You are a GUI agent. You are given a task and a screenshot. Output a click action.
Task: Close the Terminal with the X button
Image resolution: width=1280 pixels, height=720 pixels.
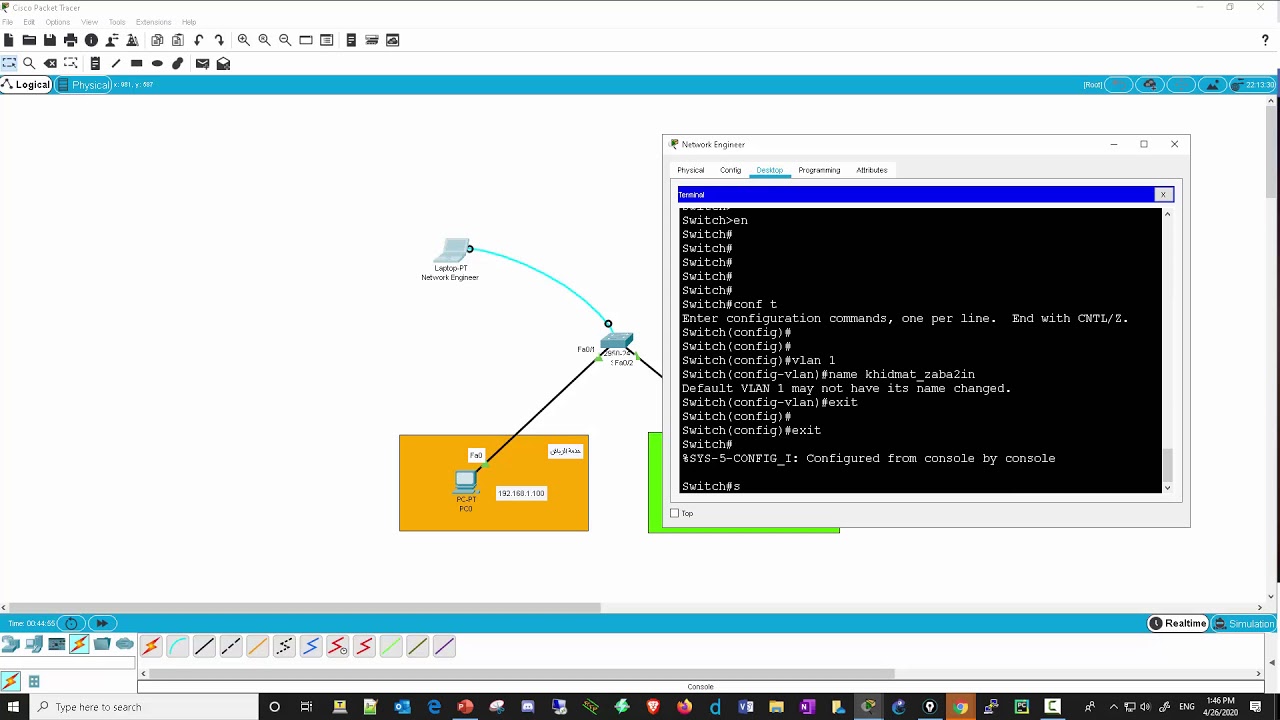click(x=1163, y=195)
